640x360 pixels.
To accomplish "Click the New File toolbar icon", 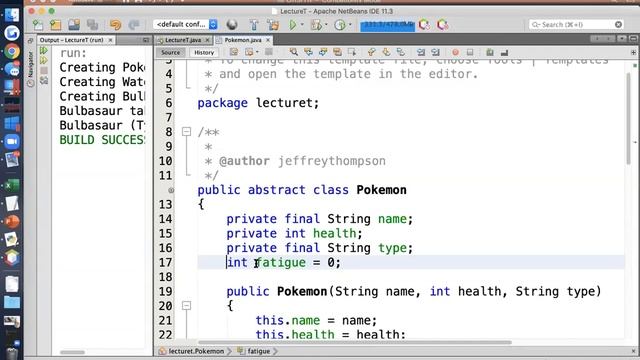I will [38, 25].
